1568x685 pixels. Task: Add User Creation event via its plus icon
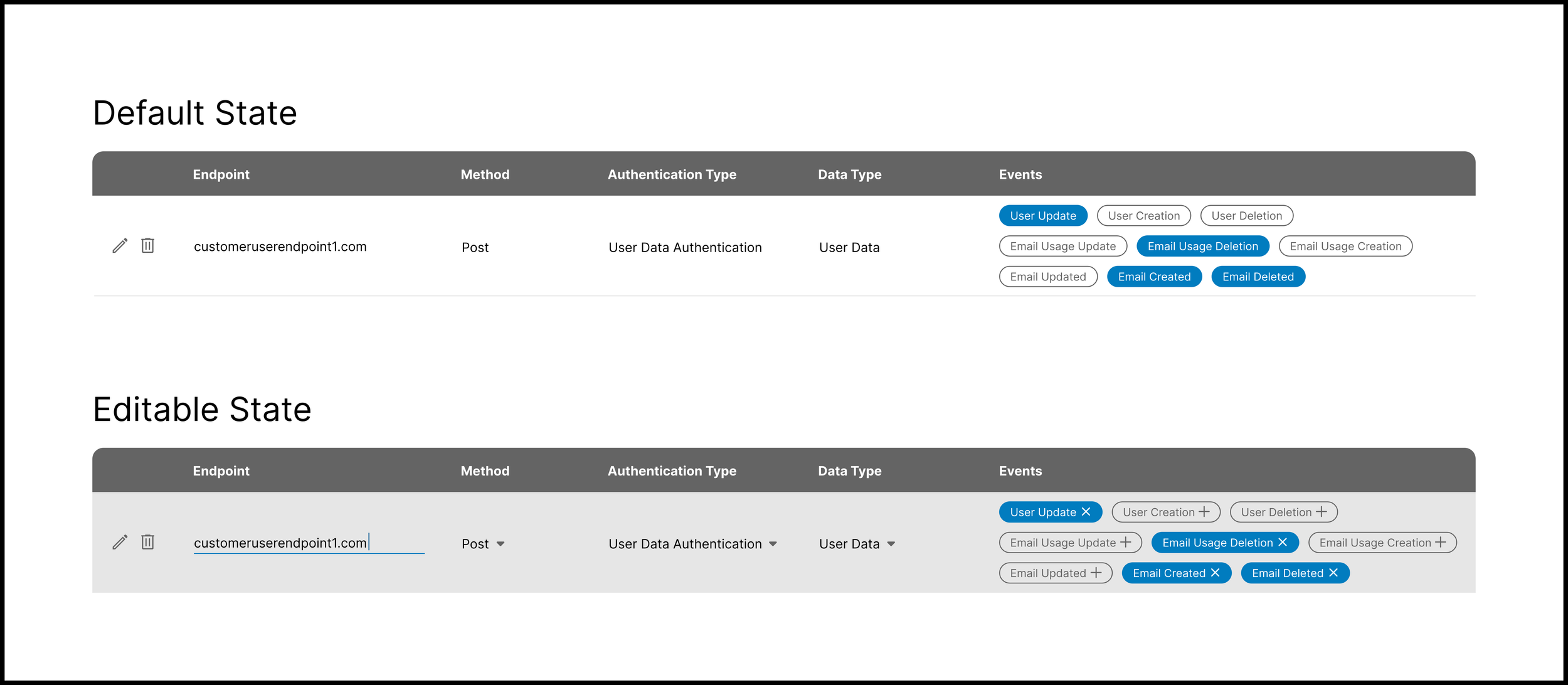[x=1204, y=512]
